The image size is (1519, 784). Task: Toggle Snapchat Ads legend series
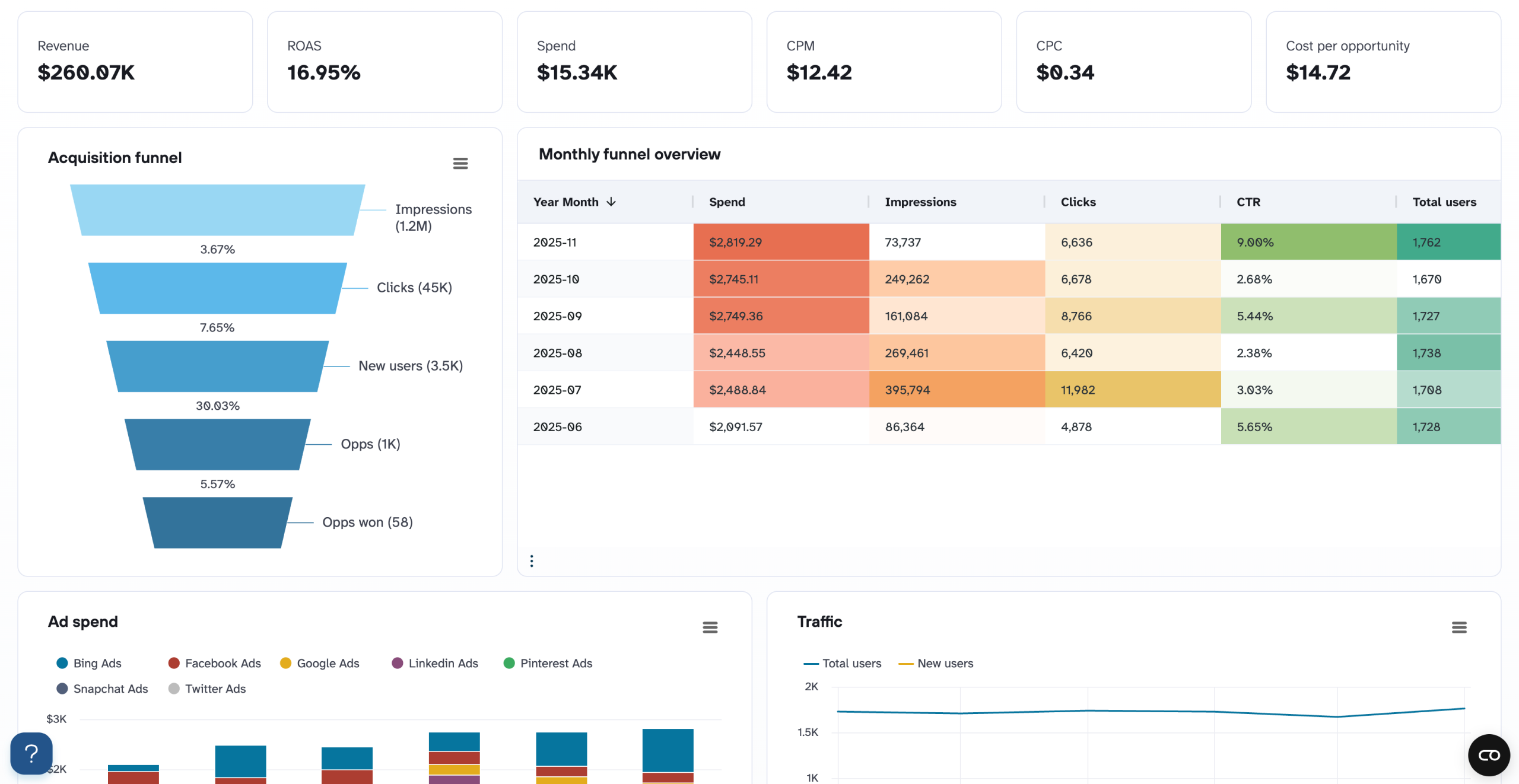[102, 689]
